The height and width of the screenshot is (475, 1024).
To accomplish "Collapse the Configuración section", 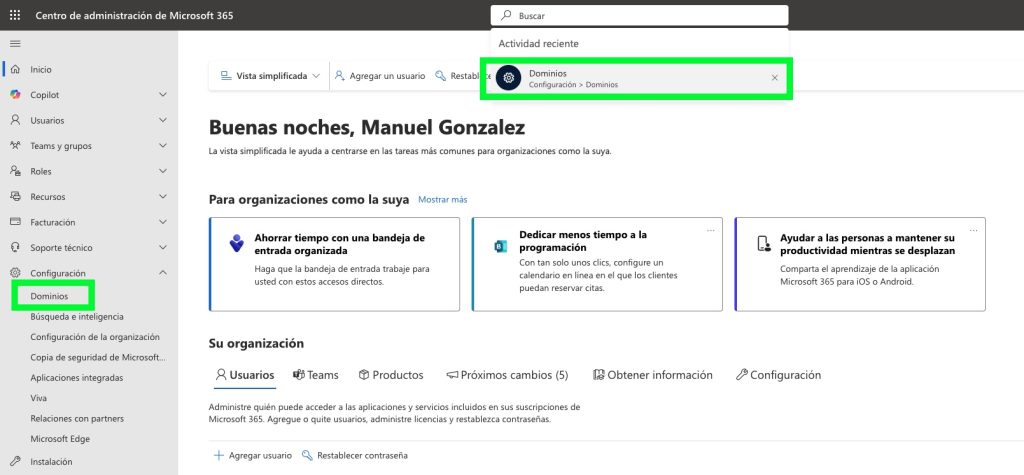I will pos(163,273).
